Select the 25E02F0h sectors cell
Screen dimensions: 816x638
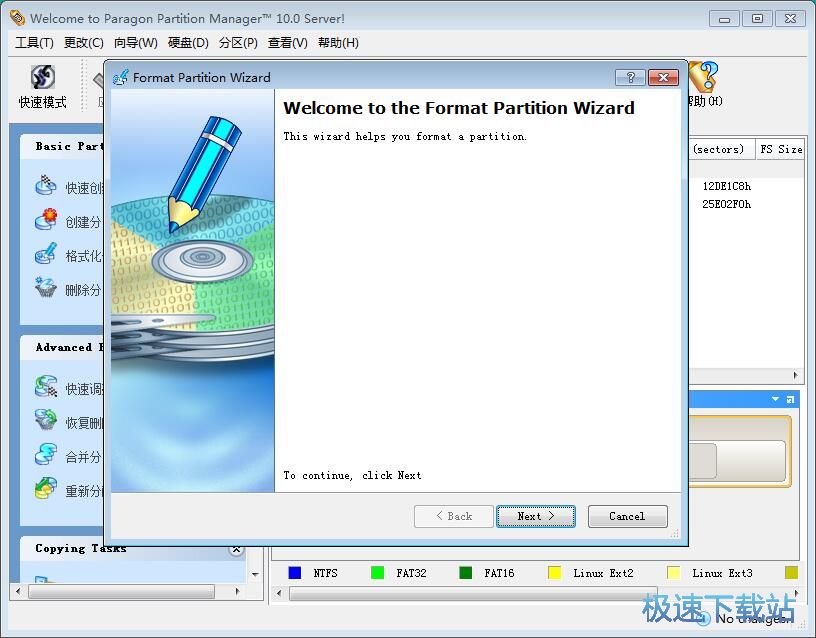pos(726,204)
